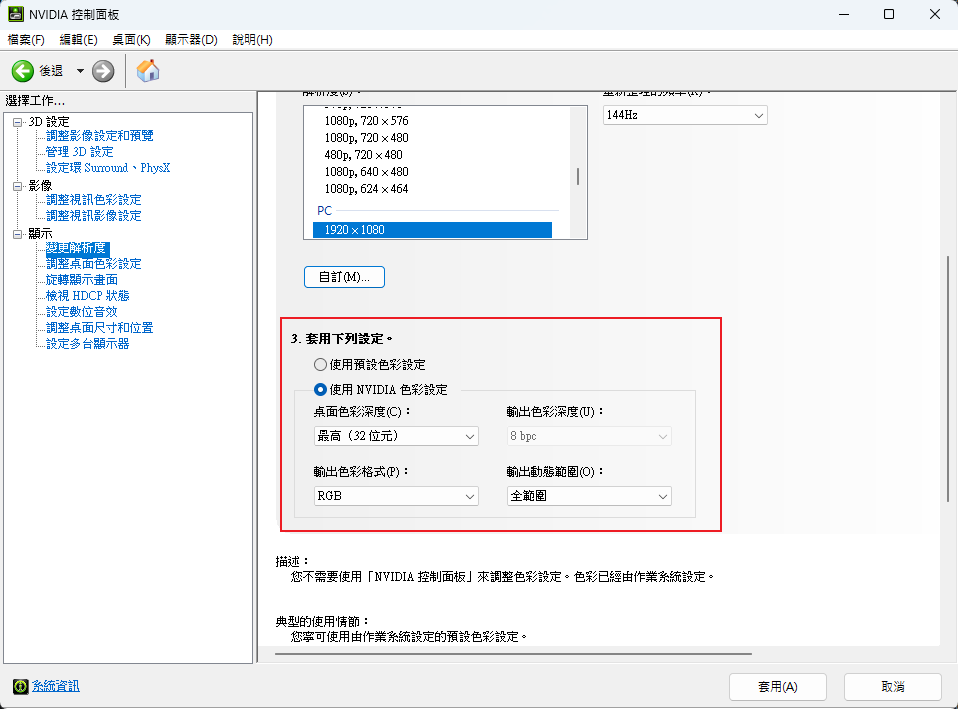Open 調整視訊影像設定 page

[x=93, y=216]
